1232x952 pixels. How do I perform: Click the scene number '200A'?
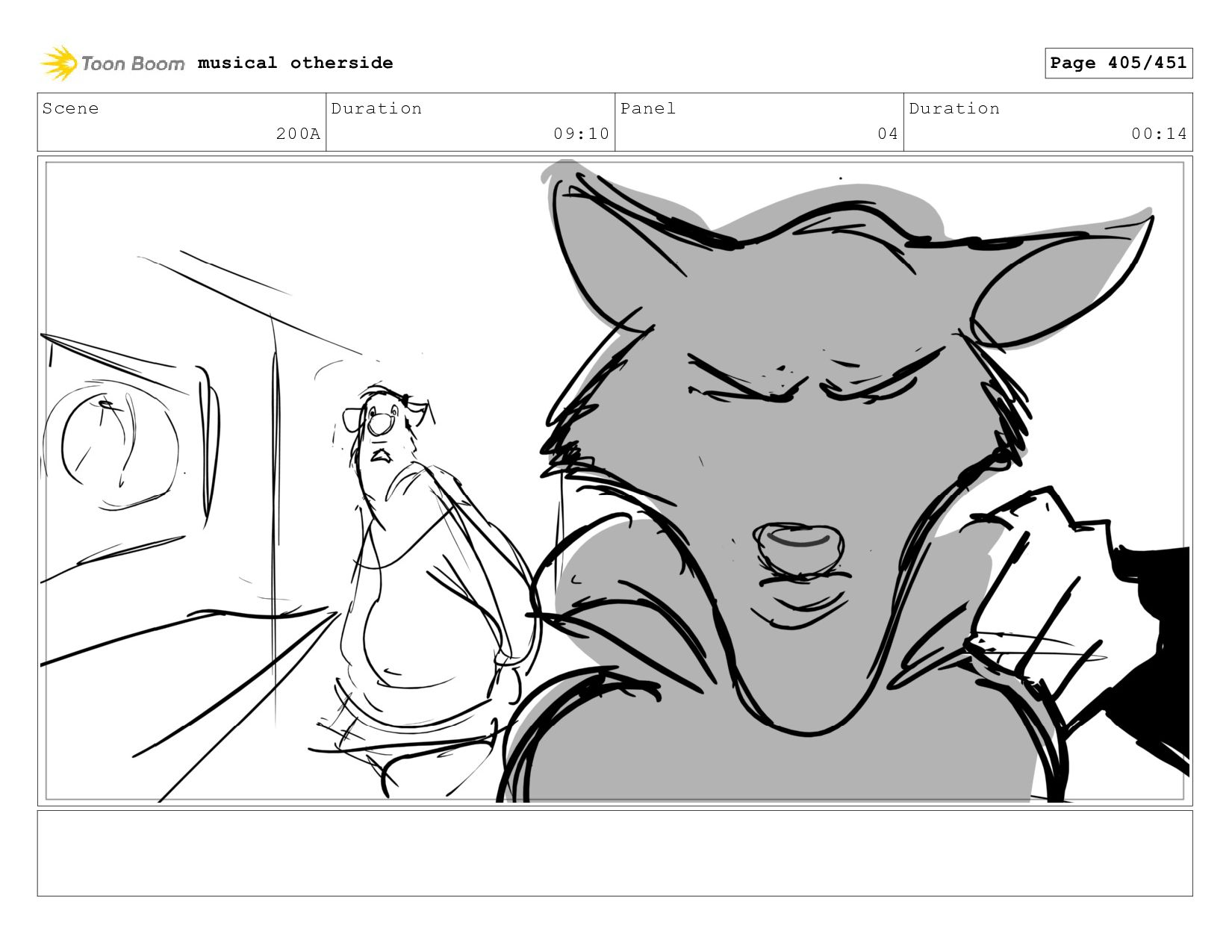pyautogui.click(x=298, y=134)
